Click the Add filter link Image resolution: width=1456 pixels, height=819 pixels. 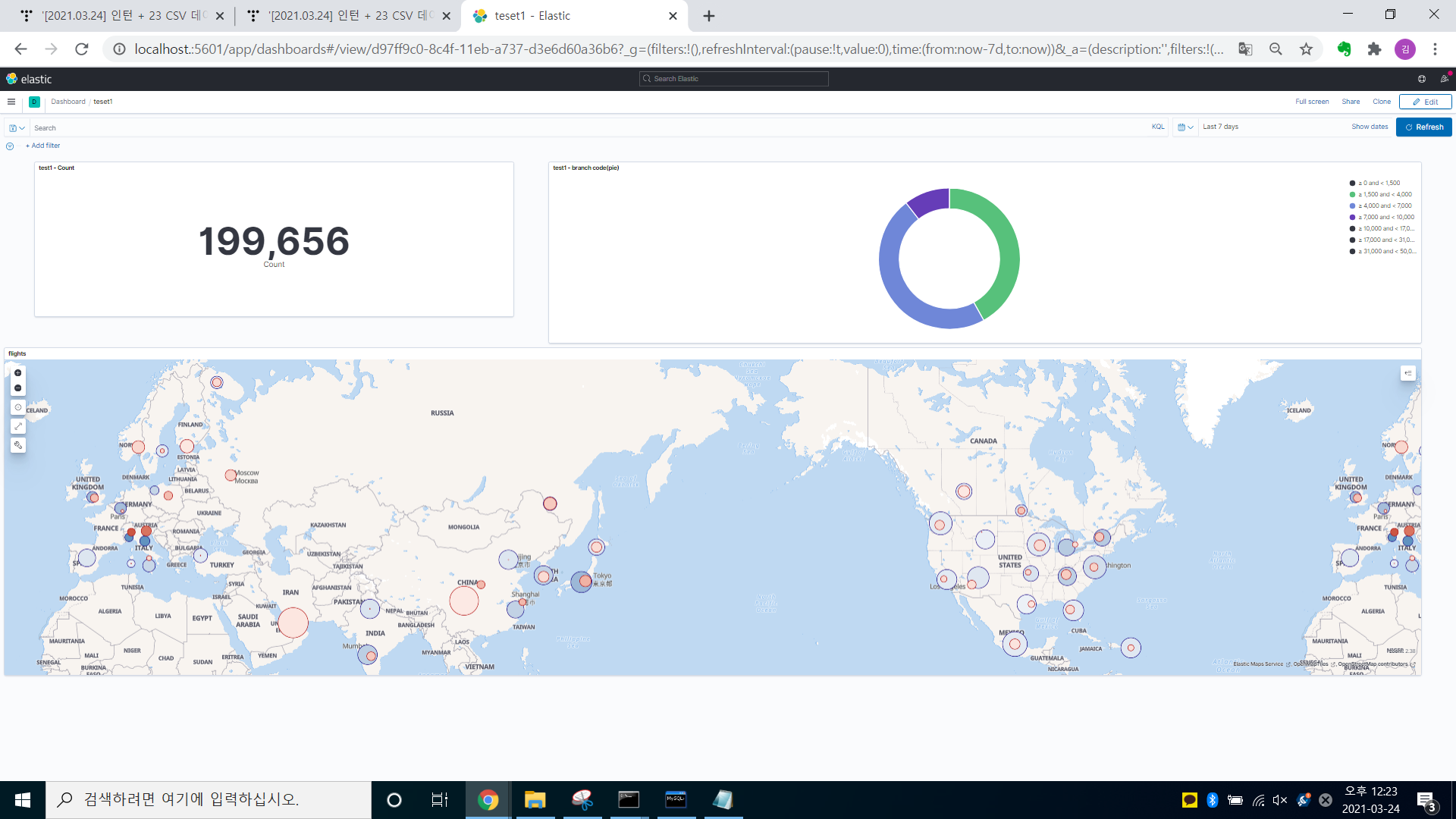pos(43,146)
